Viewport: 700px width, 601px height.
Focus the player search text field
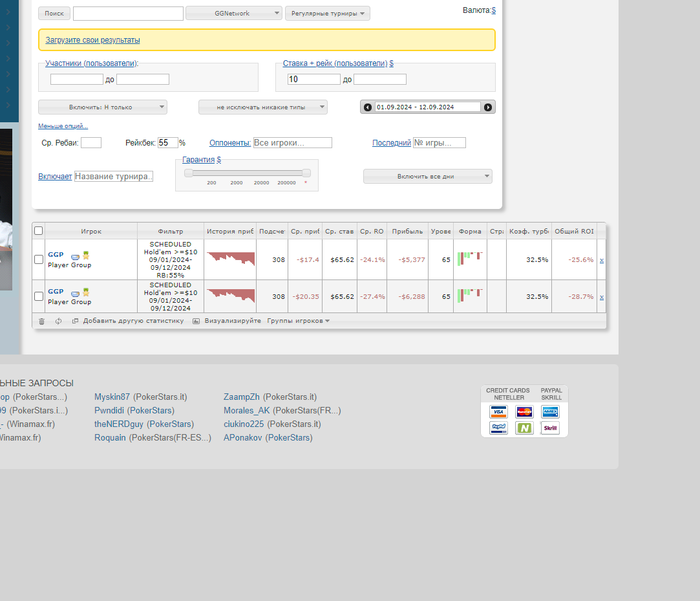pyautogui.click(x=128, y=13)
